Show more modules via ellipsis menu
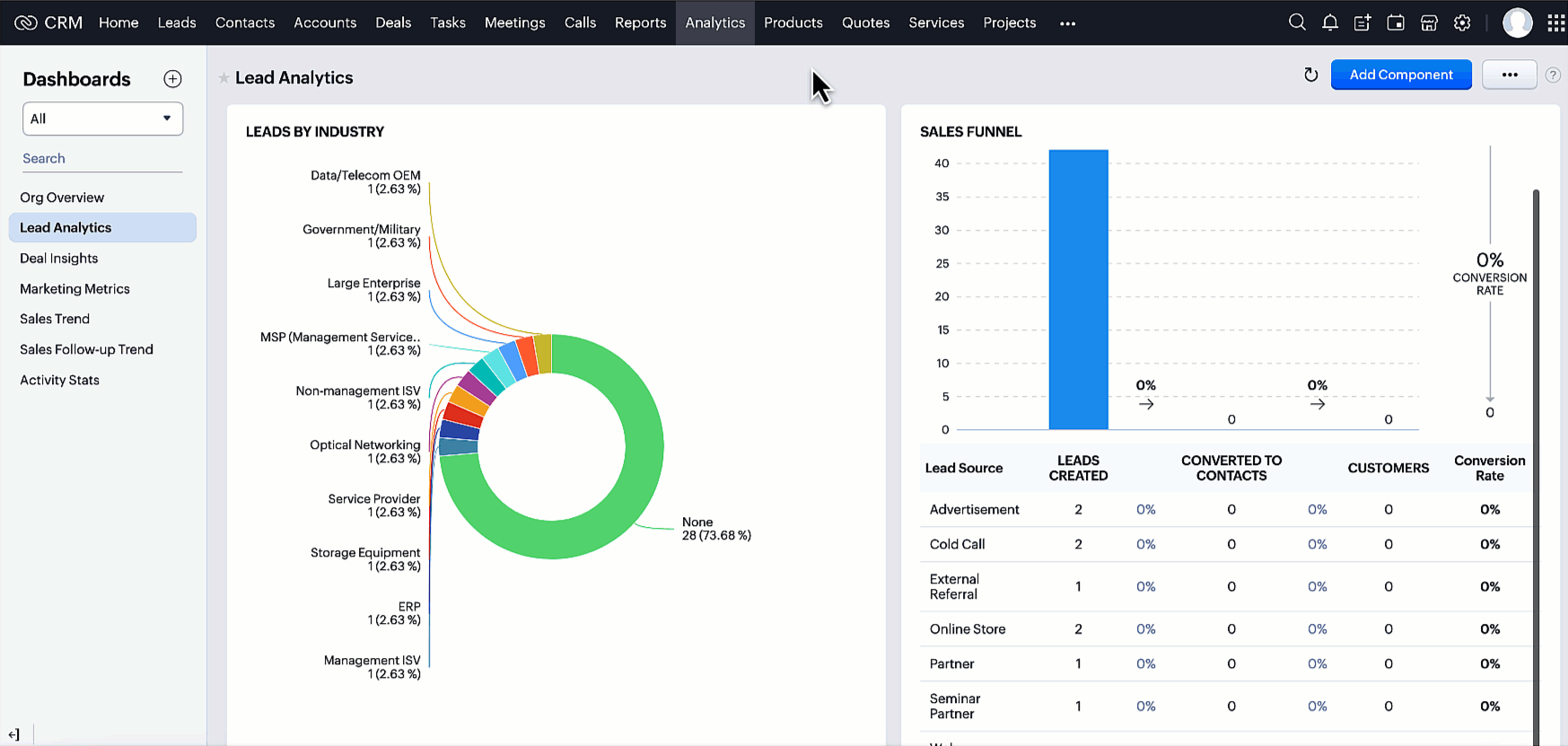The width and height of the screenshot is (1568, 746). pos(1066,23)
